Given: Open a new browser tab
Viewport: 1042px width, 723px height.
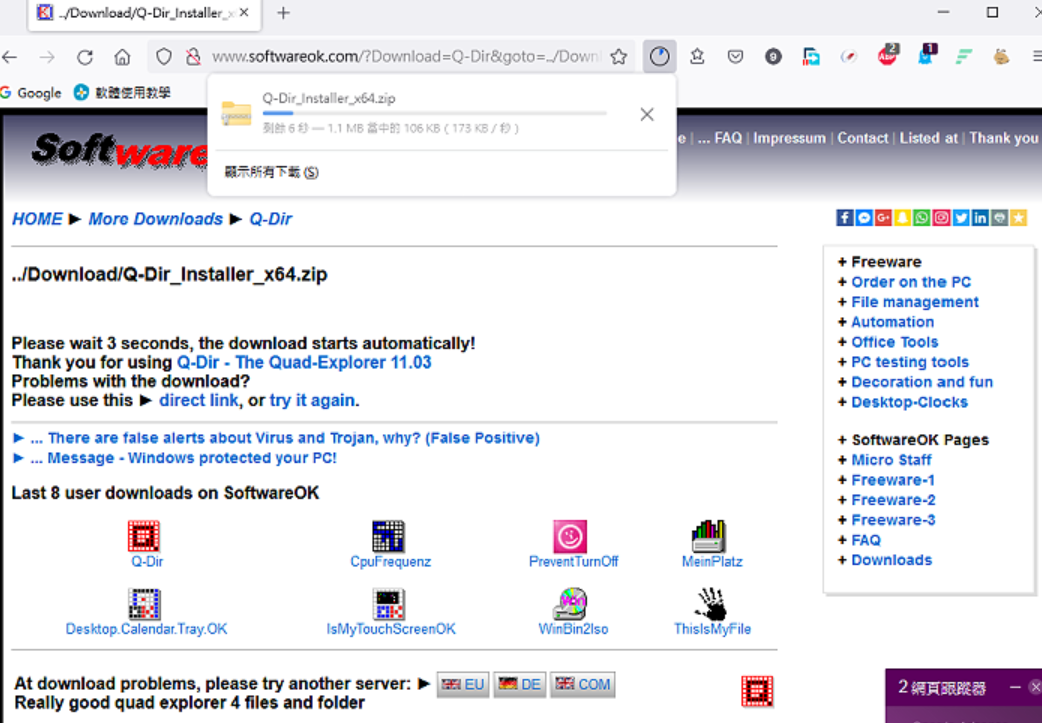Looking at the screenshot, I should tap(283, 13).
